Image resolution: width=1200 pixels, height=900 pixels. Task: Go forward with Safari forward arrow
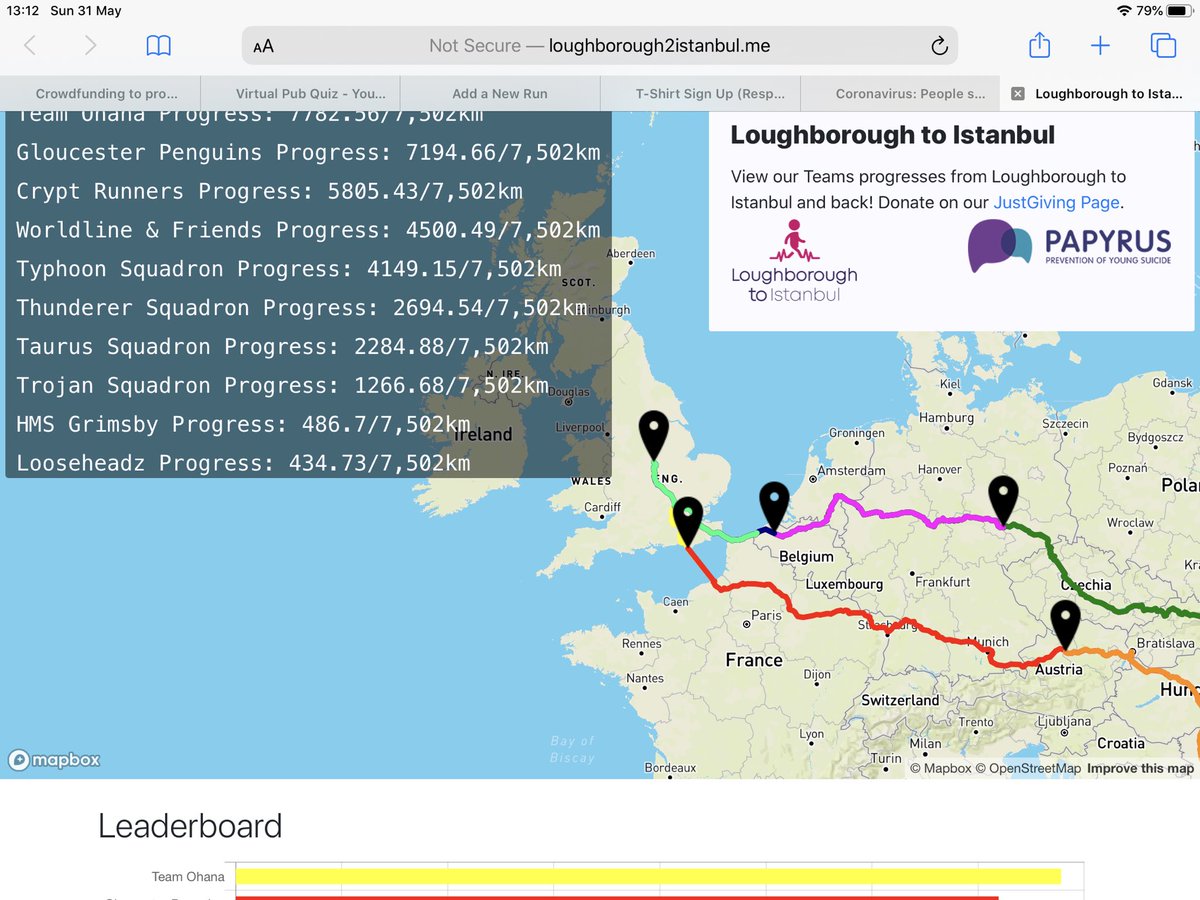point(91,45)
